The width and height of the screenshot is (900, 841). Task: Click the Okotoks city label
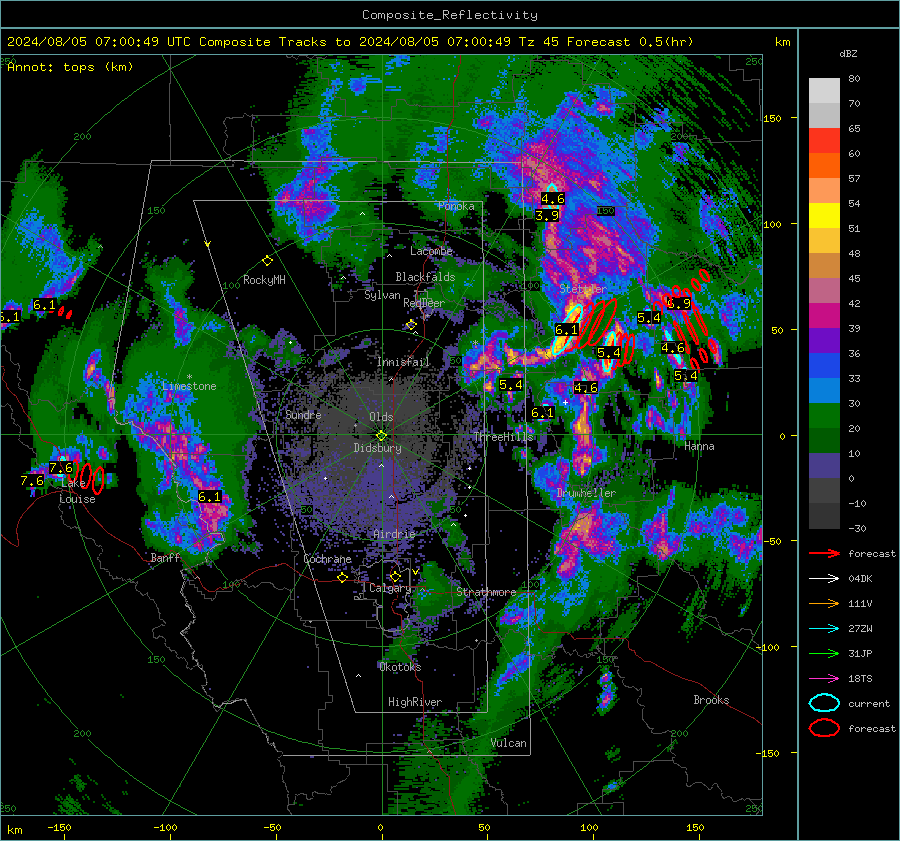(x=400, y=666)
